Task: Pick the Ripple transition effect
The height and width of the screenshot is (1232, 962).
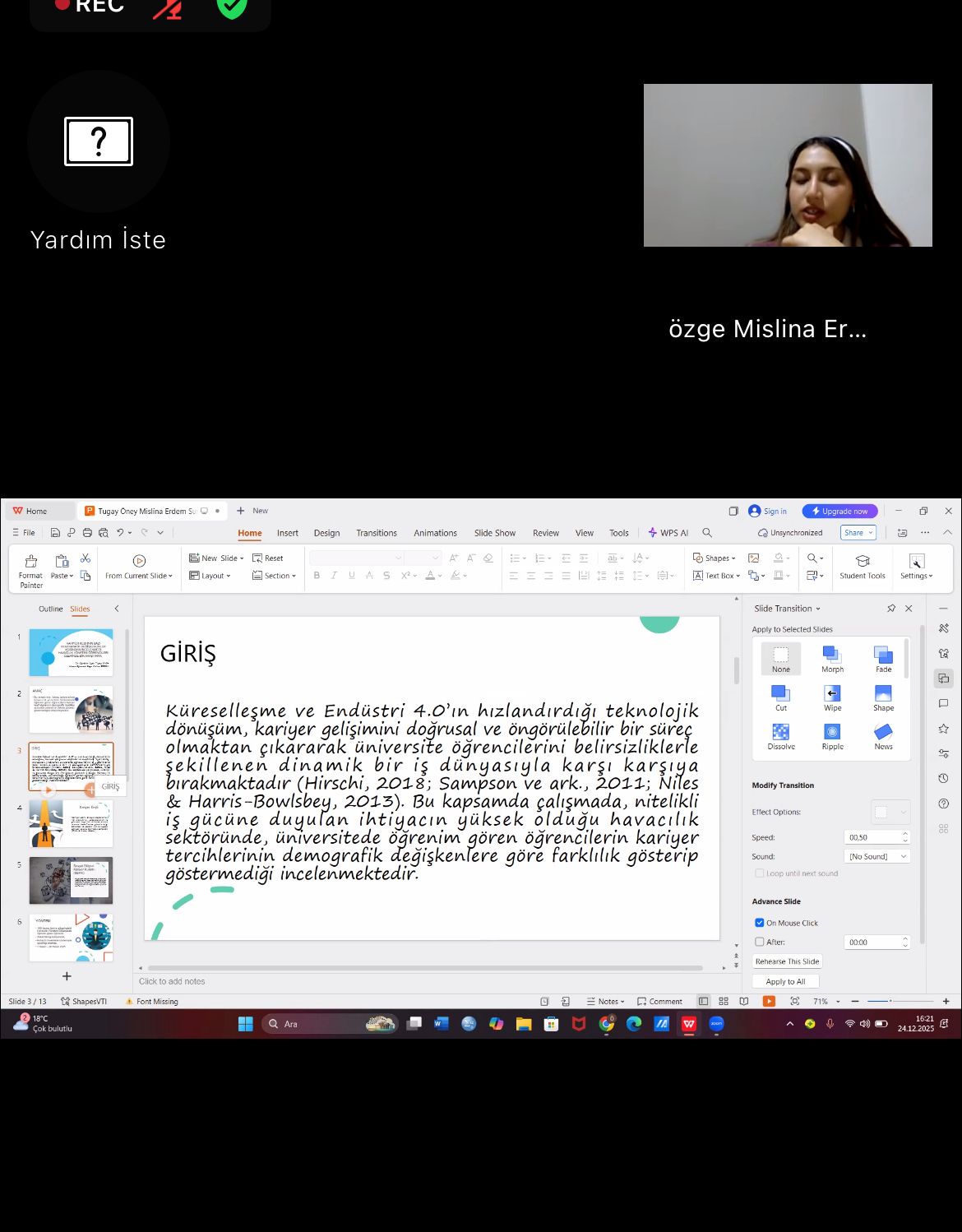Action: pos(832,732)
